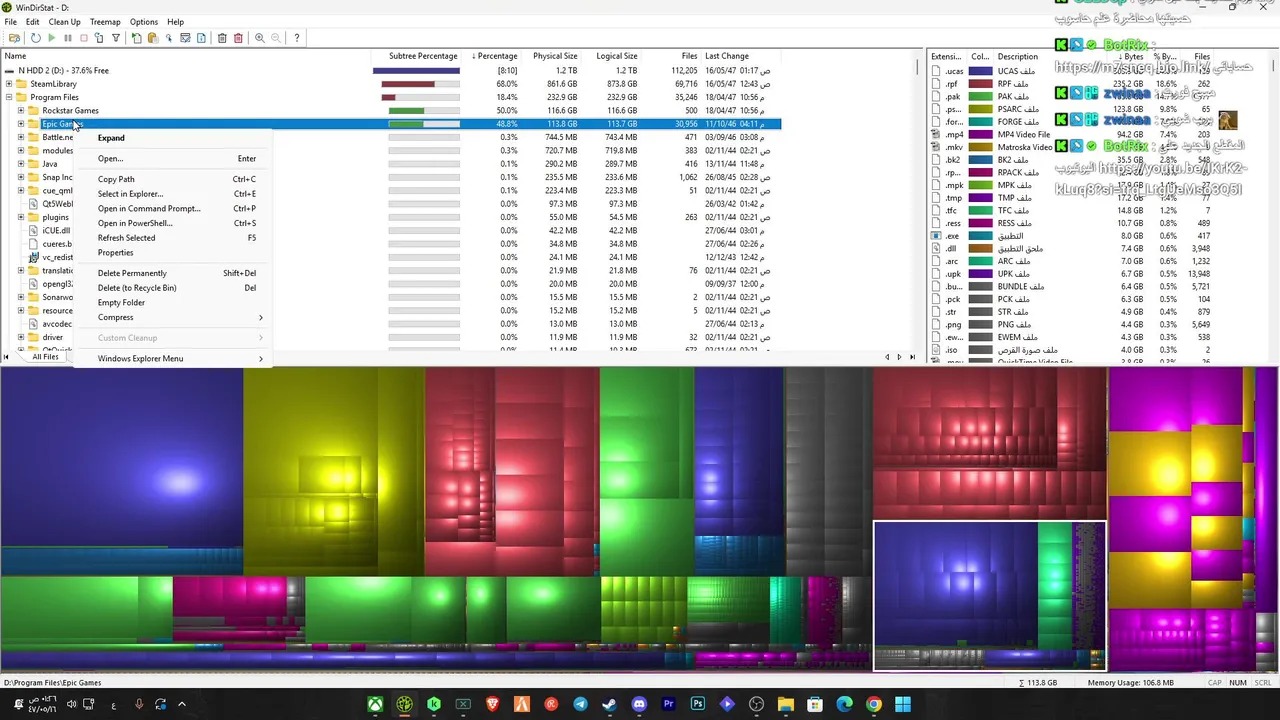1280x720 pixels.
Task: Click the red trash can toolbar icon
Action: (238, 38)
